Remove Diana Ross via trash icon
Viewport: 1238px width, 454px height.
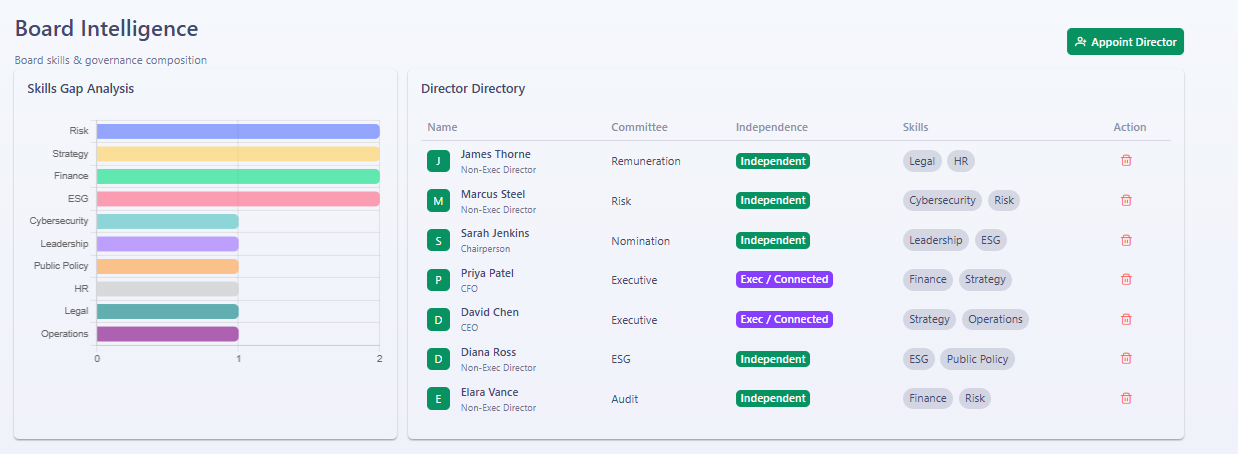tap(1126, 358)
